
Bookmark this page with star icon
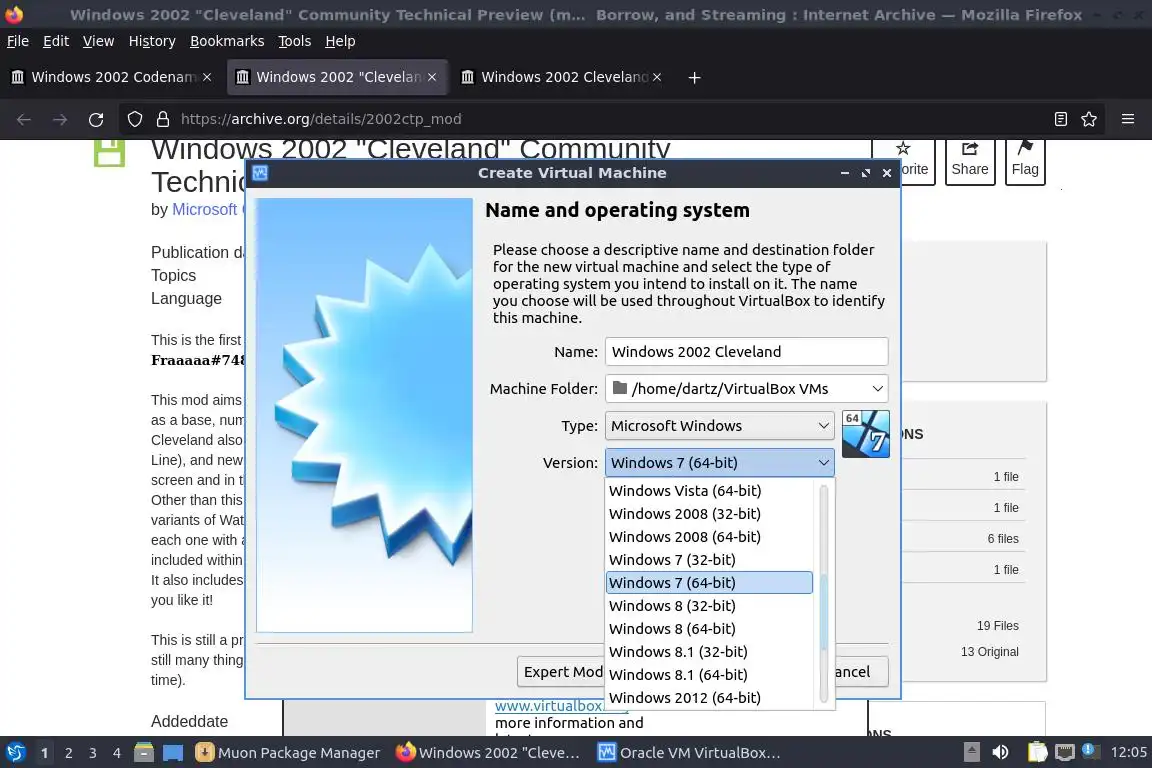click(1089, 119)
